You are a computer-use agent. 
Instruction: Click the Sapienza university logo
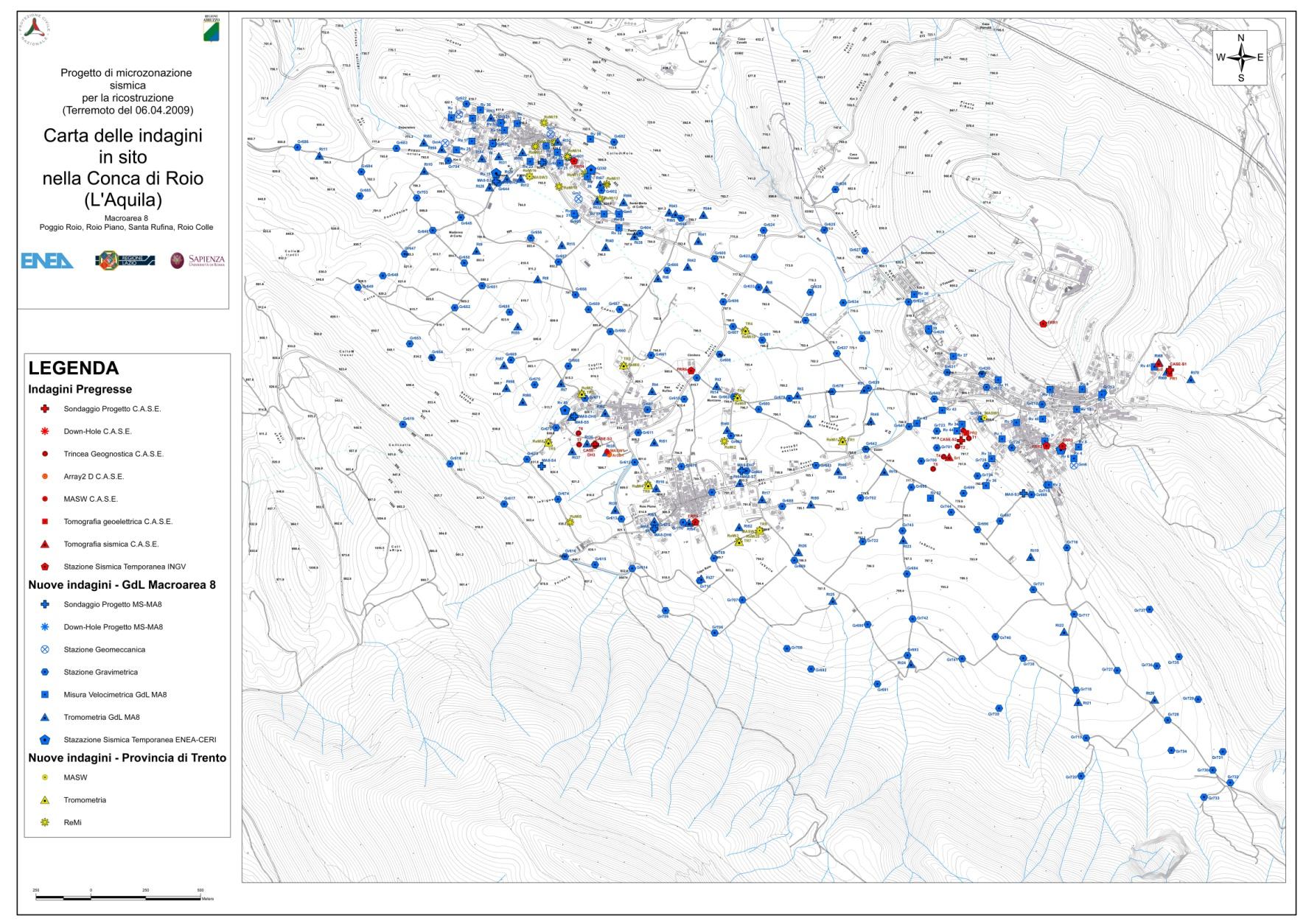pos(197,261)
